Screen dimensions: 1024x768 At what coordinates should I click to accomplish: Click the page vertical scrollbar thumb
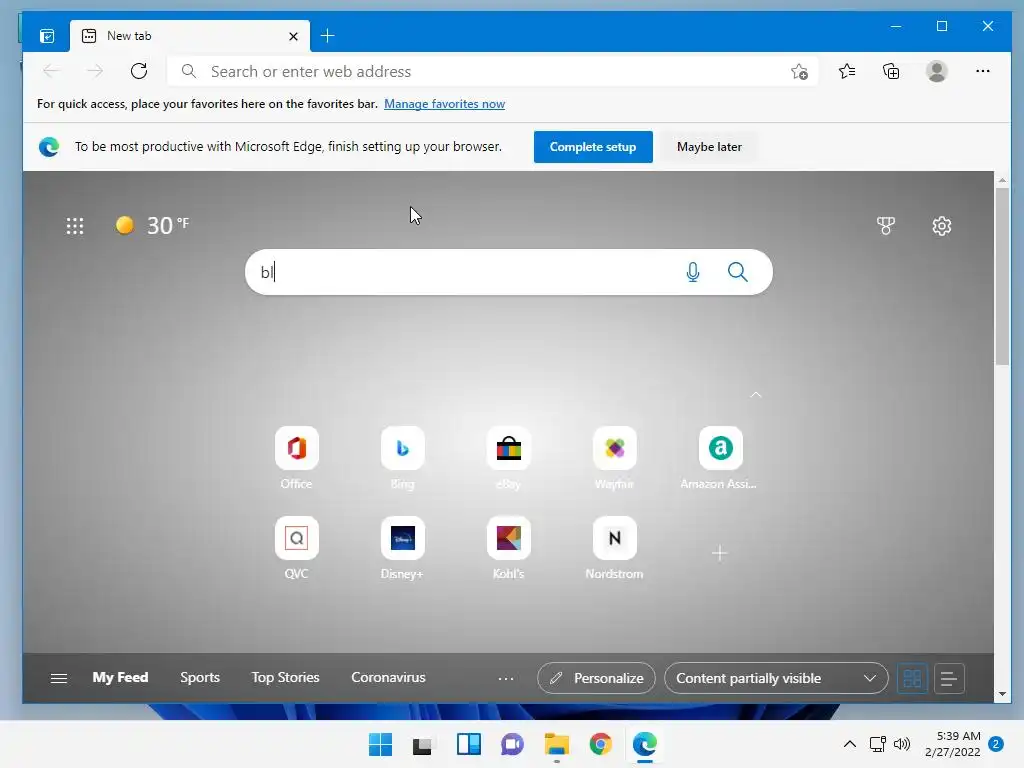pyautogui.click(x=1002, y=276)
